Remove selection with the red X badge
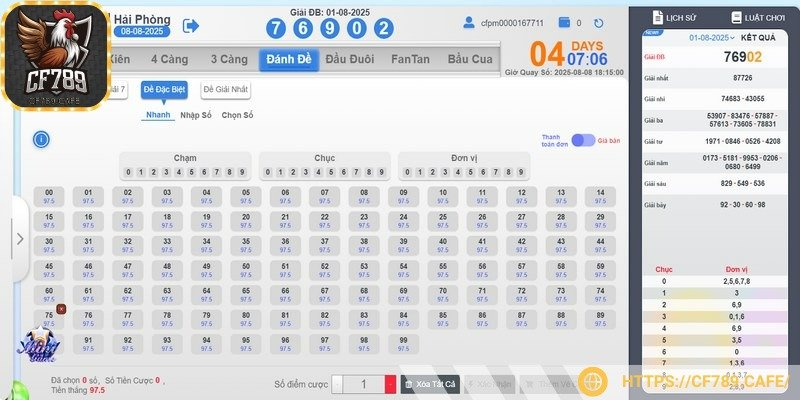Screen dimensions: 800x400 [61, 309]
